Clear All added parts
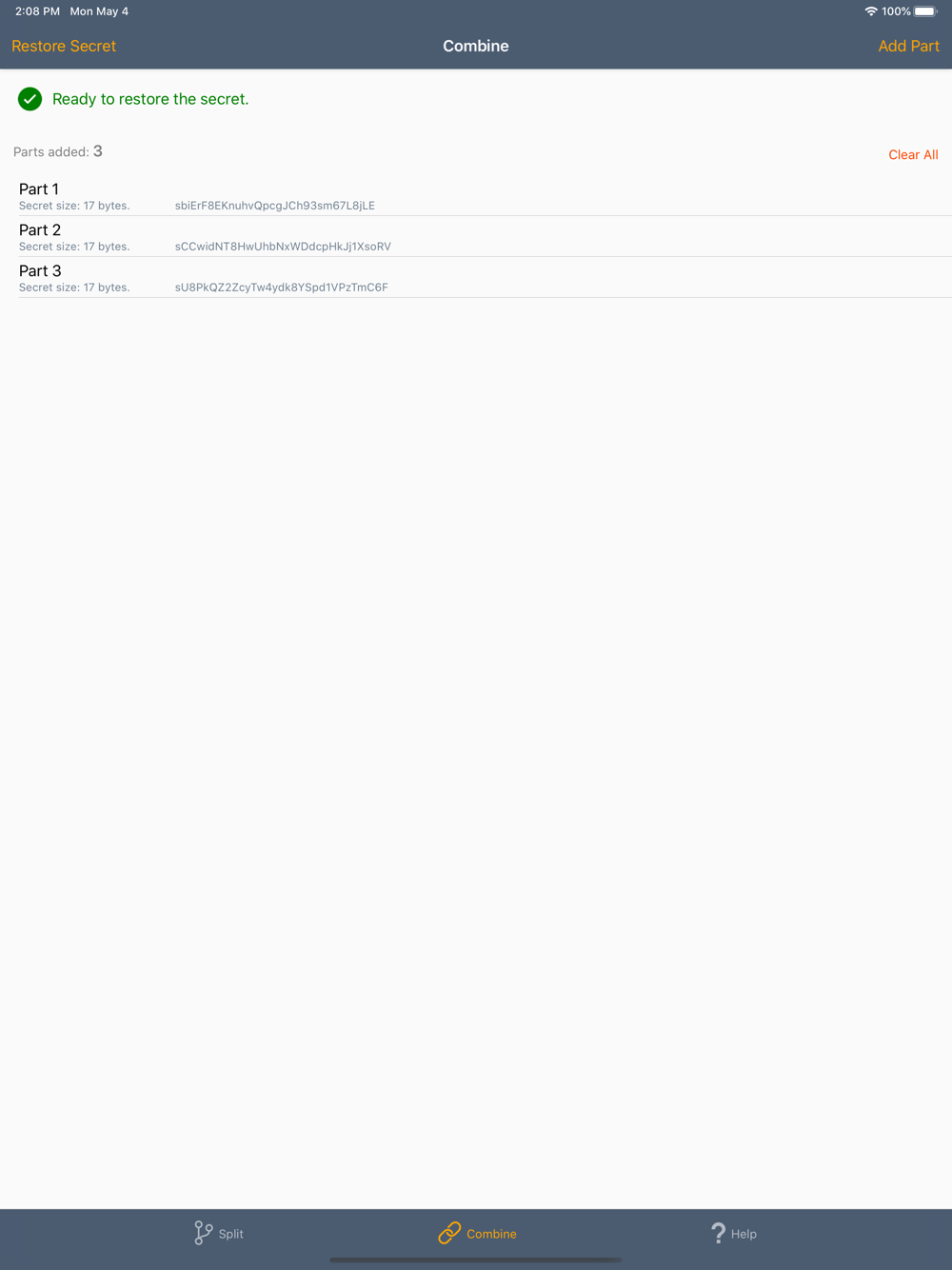 tap(913, 154)
